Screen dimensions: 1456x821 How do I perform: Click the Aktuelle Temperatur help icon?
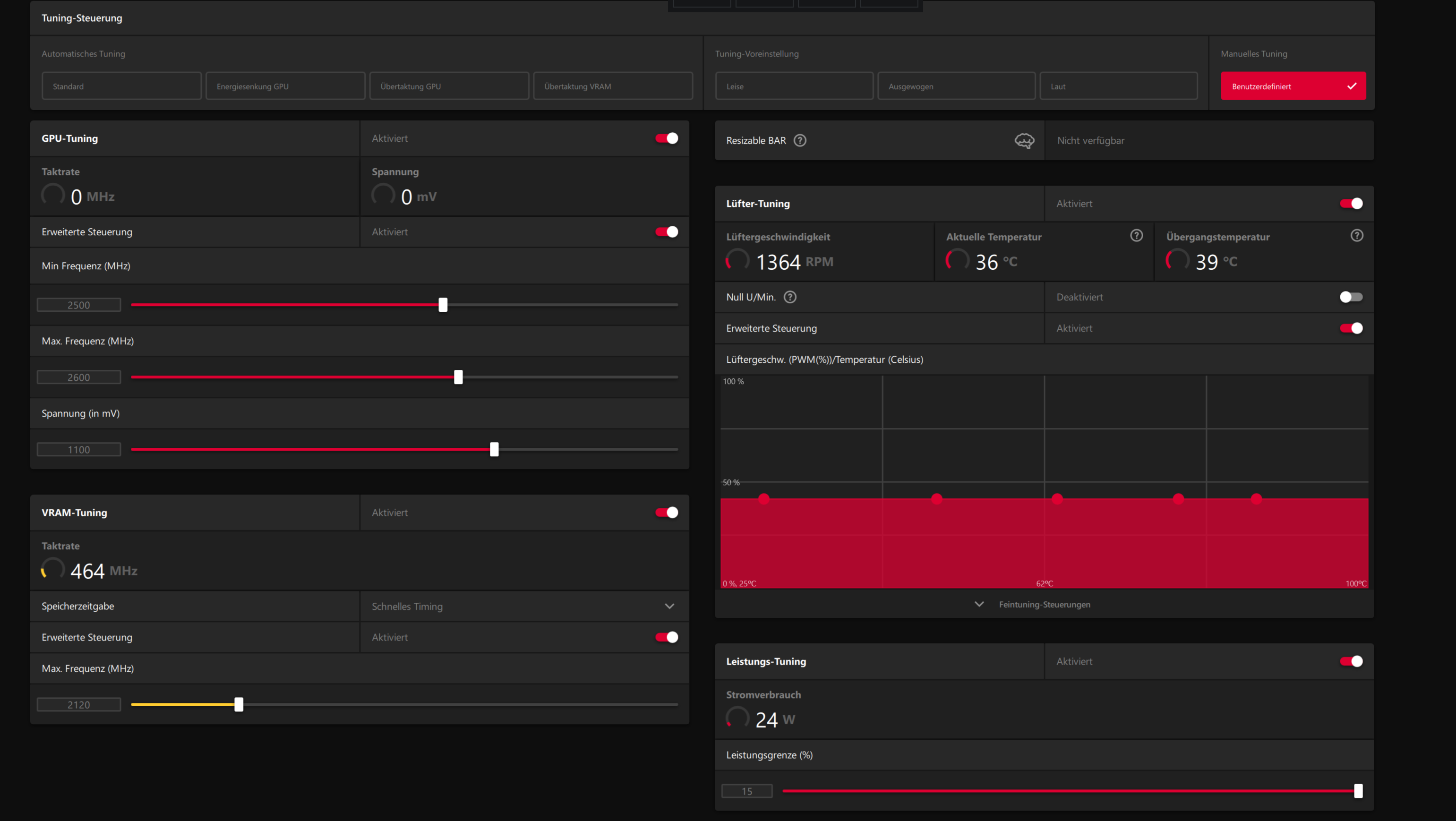click(1136, 236)
